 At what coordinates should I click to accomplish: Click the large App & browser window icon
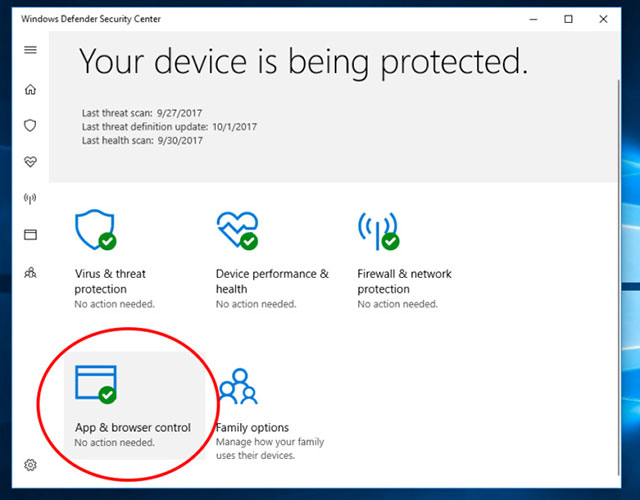click(96, 384)
